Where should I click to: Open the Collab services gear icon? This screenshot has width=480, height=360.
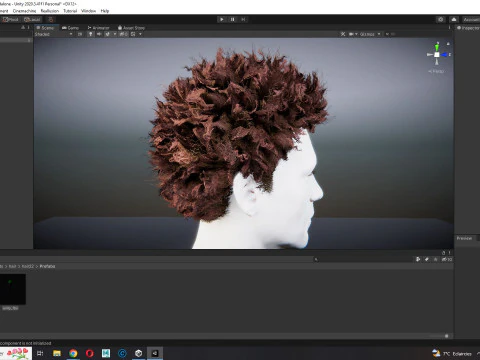point(441,19)
